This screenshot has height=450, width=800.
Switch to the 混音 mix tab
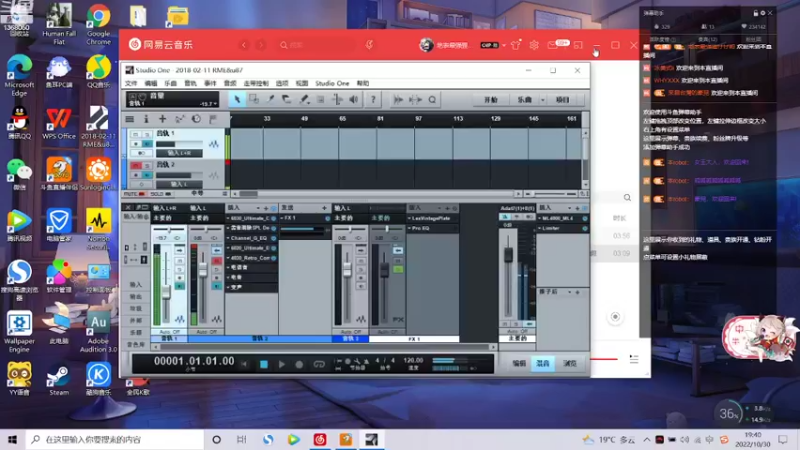[x=543, y=363]
